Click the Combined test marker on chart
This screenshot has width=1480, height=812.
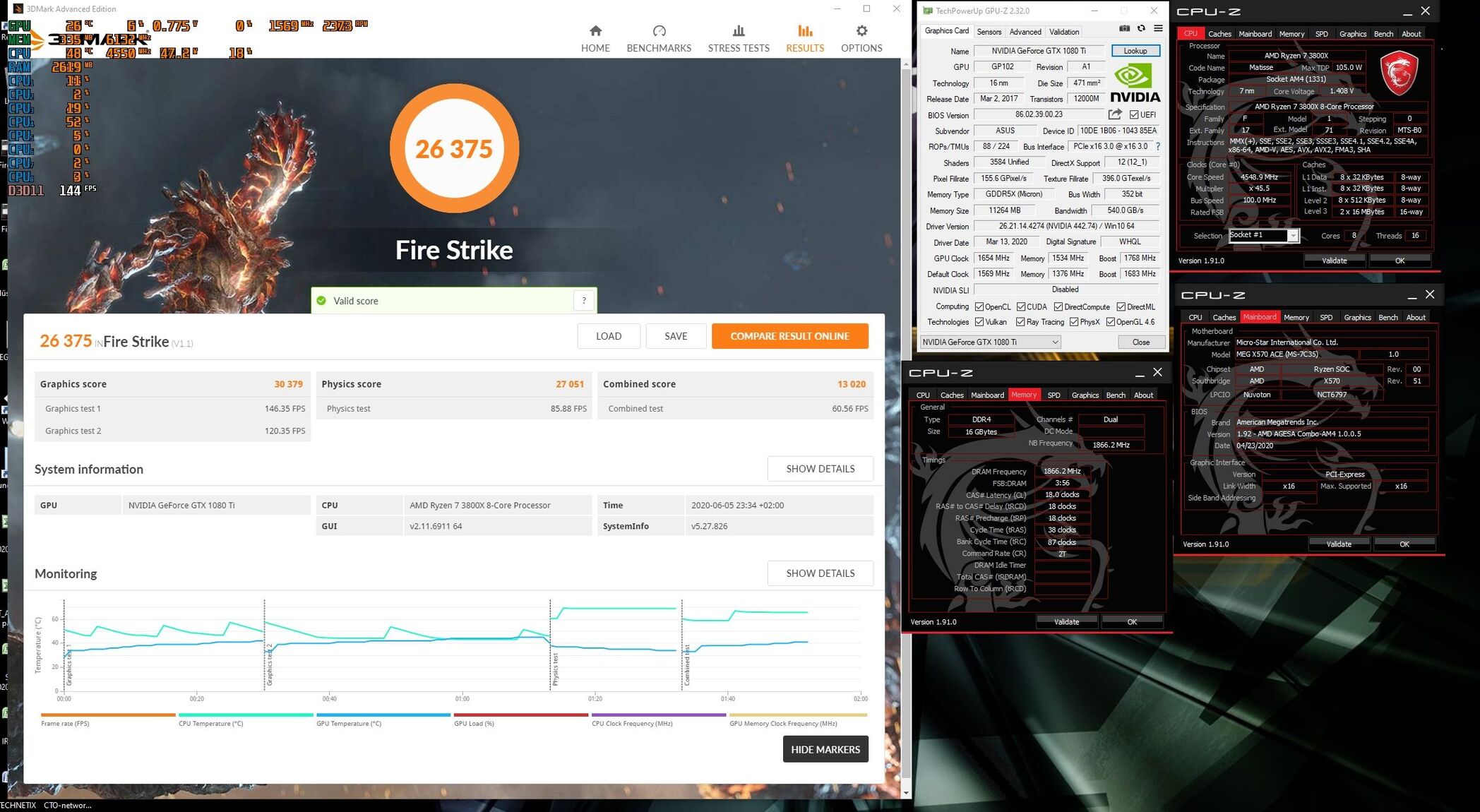click(x=686, y=665)
